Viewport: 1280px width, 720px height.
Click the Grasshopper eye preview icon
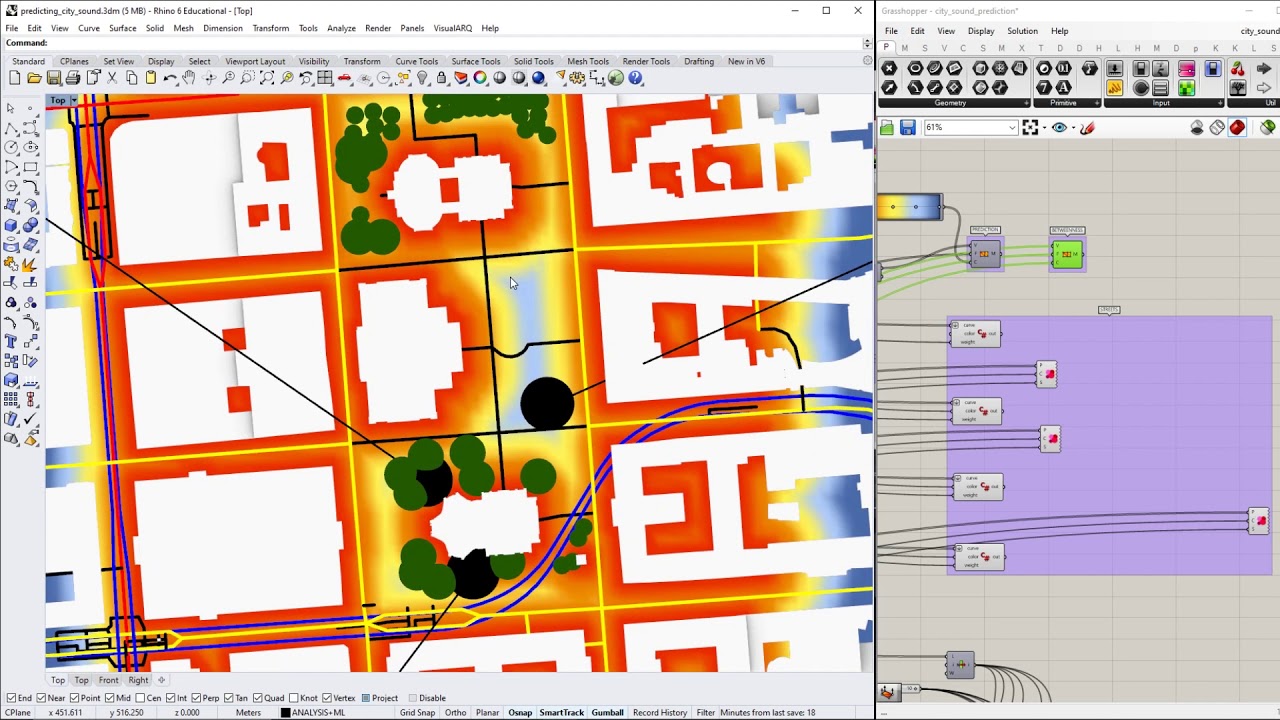pos(1059,128)
